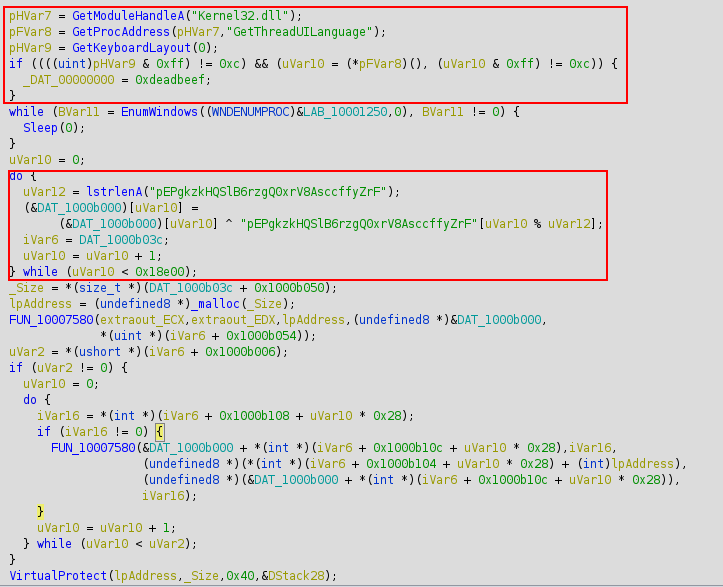The width and height of the screenshot is (723, 587).
Task: Select the ushort type keyword
Action: pos(100,352)
